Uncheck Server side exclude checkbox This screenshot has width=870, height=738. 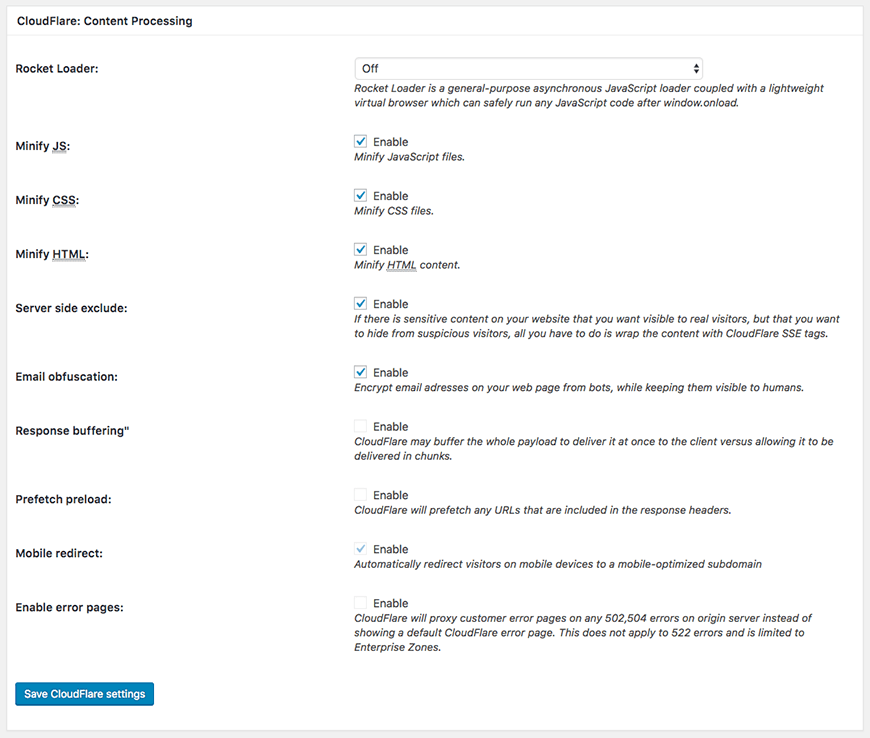point(361,304)
